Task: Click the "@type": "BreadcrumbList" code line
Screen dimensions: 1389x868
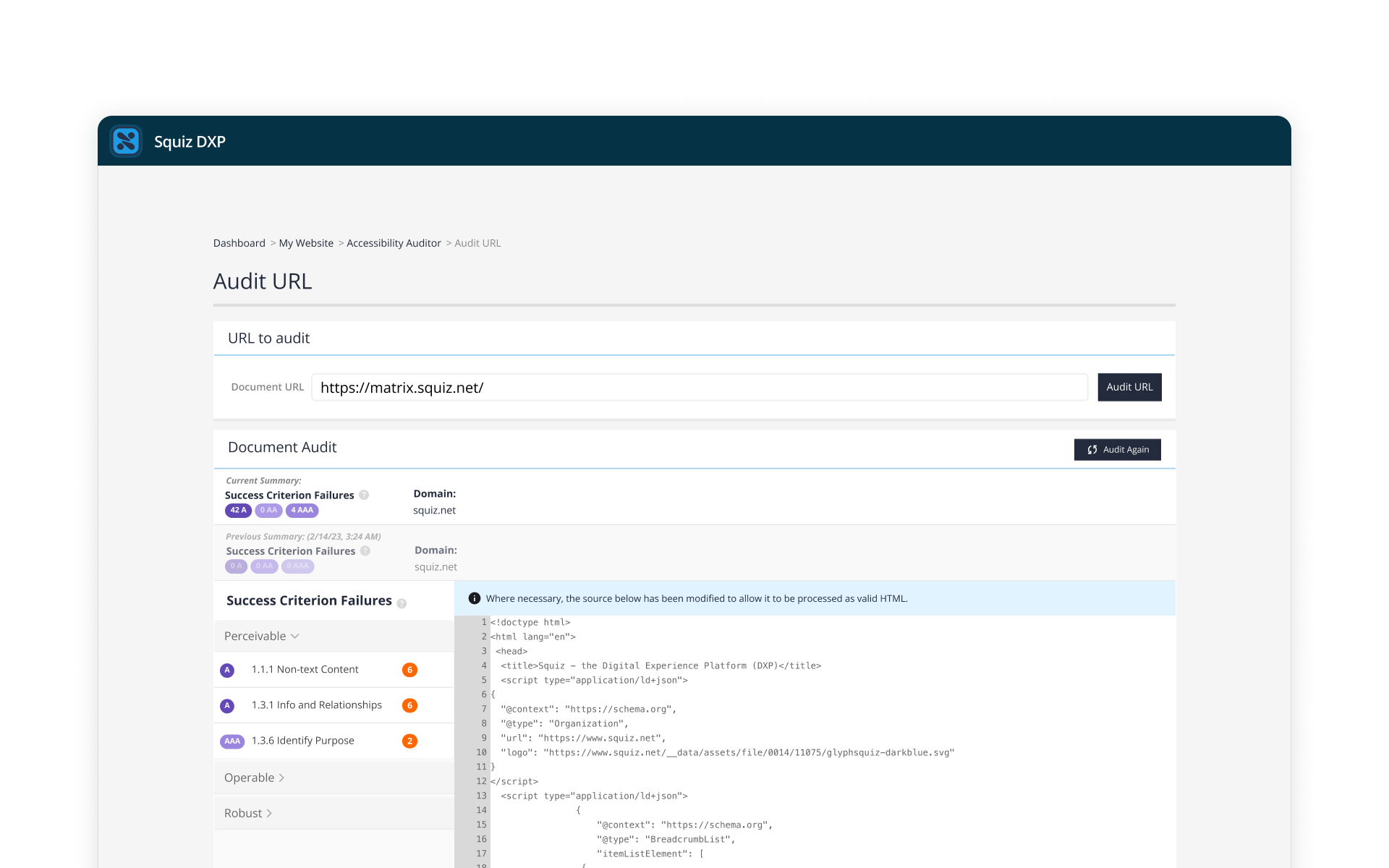Action: (x=666, y=839)
